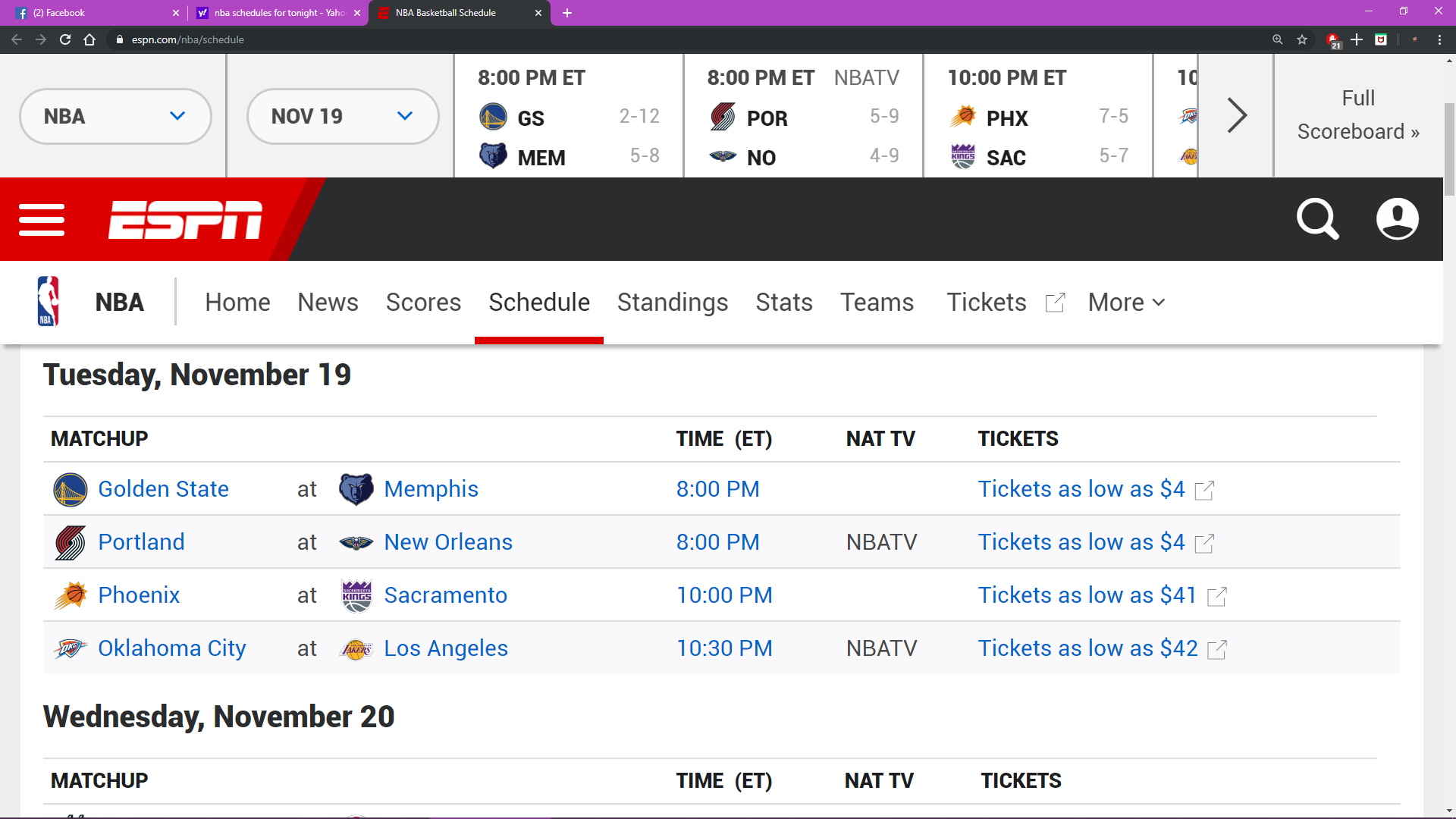Open the Oklahoma City team link
The width and height of the screenshot is (1456, 819).
pyautogui.click(x=172, y=648)
